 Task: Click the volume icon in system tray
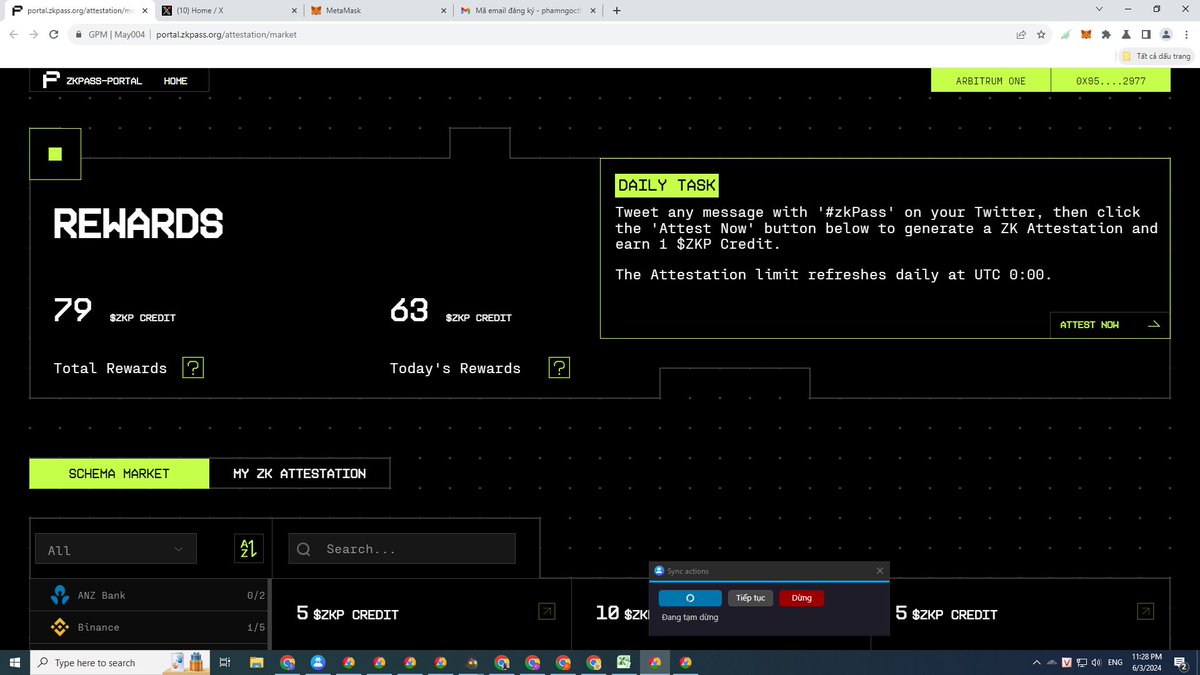pyautogui.click(x=1097, y=662)
